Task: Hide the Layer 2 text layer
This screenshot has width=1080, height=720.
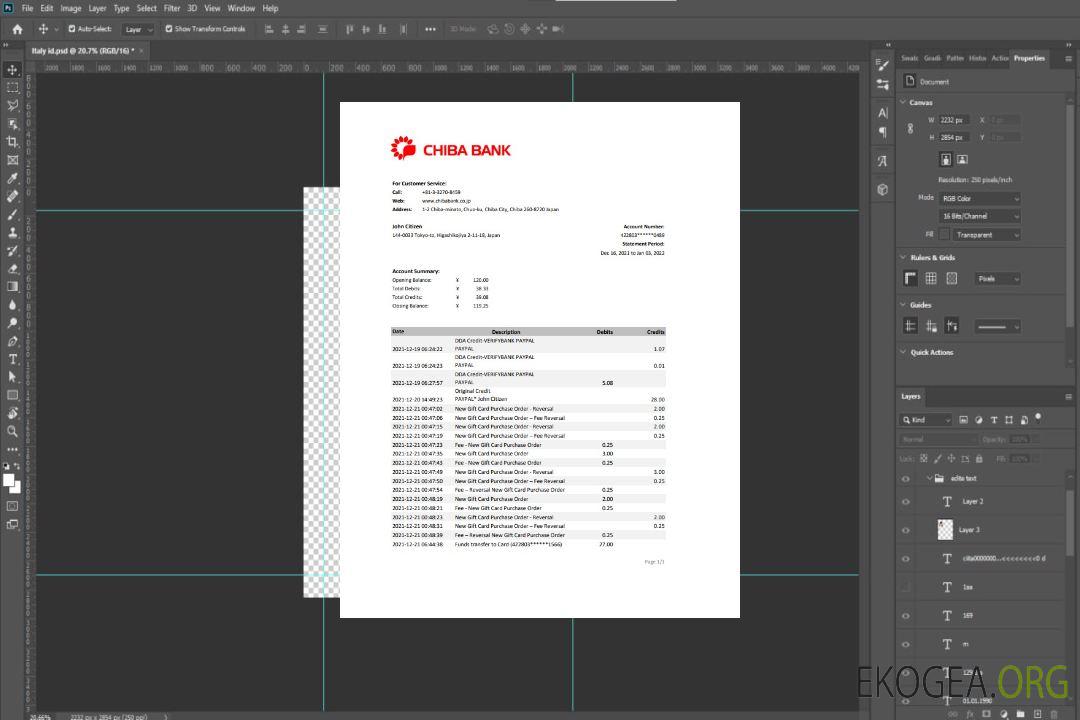Action: coord(906,502)
